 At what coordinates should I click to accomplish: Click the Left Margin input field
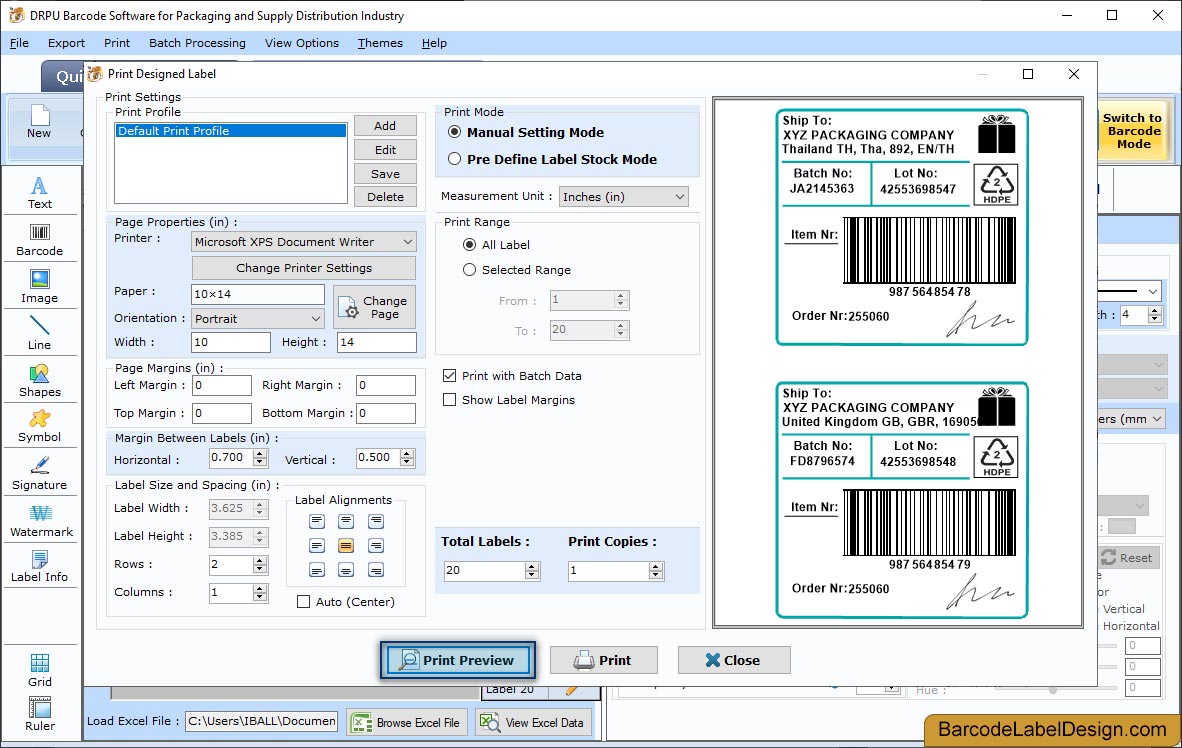click(222, 385)
